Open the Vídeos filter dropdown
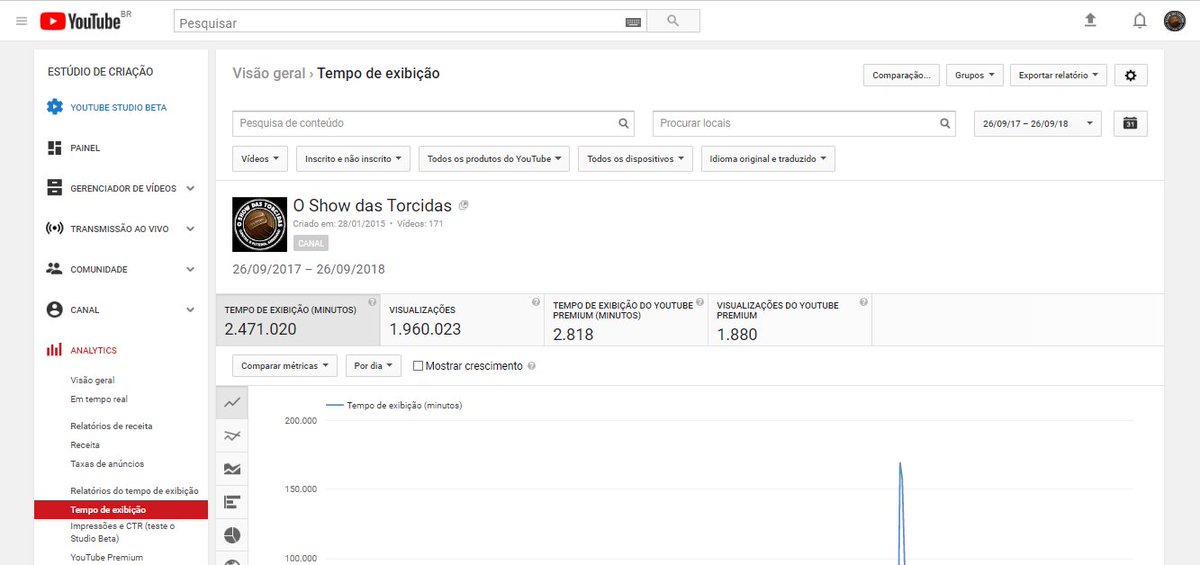Screen dimensions: 1200x565 tap(260, 159)
